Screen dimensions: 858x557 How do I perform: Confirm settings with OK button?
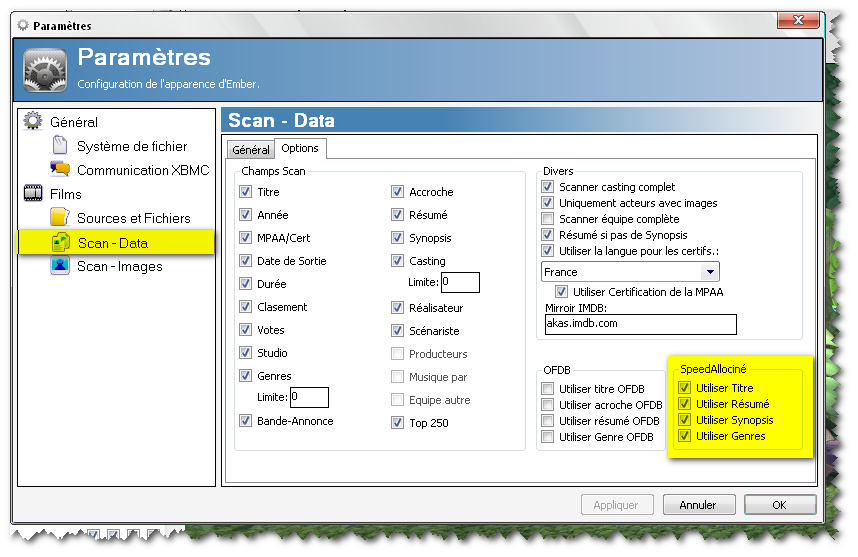click(x=780, y=504)
